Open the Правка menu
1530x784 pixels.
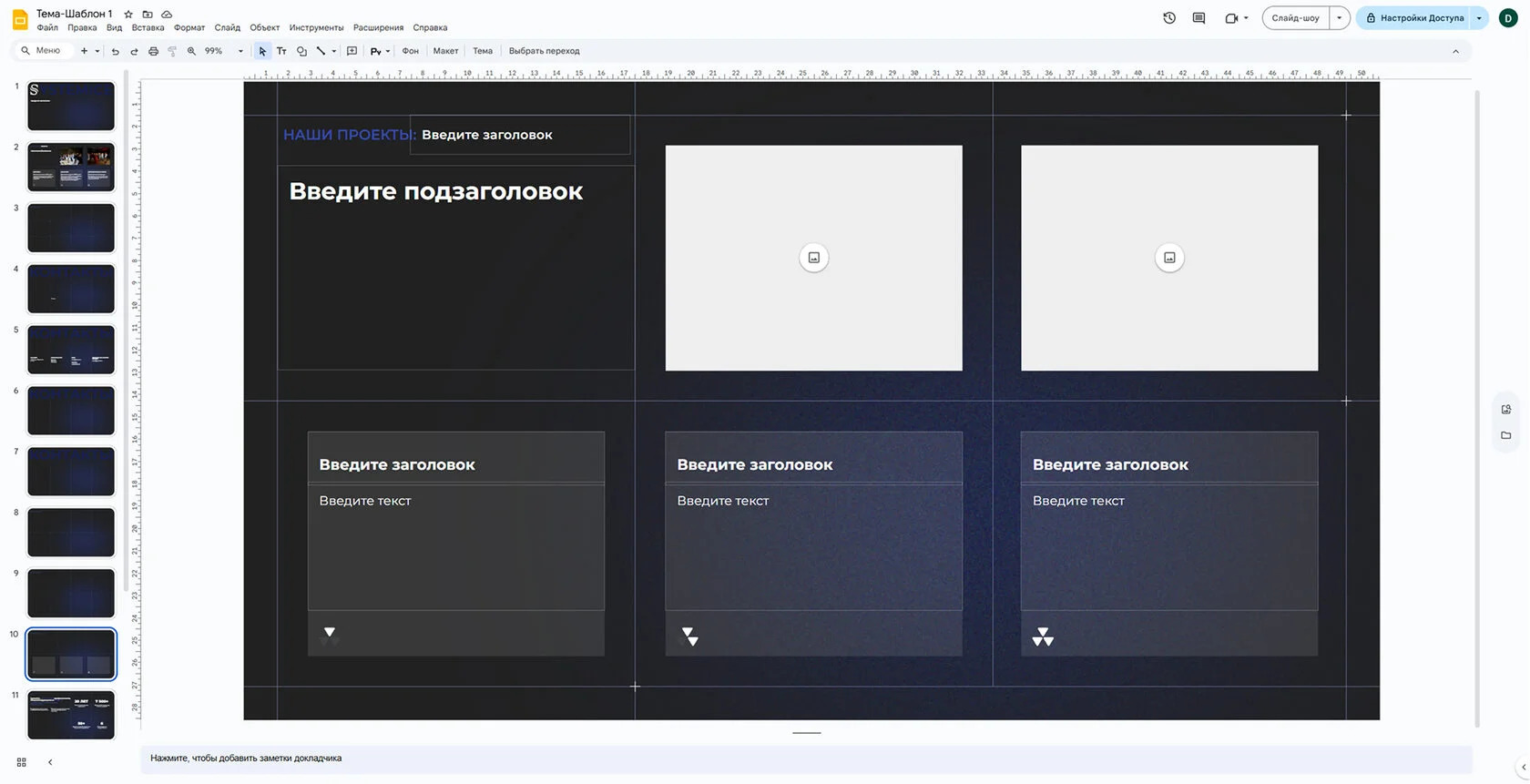[82, 27]
